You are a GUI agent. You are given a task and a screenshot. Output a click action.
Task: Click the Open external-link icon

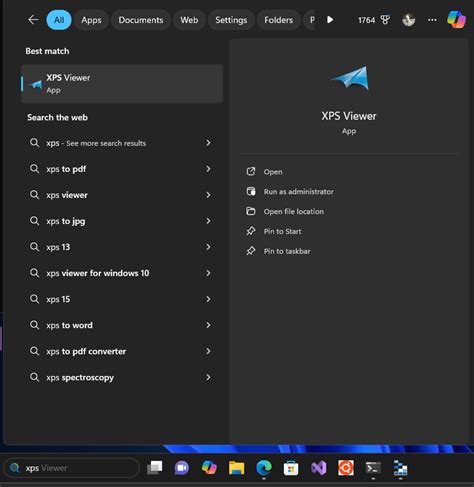[251, 172]
